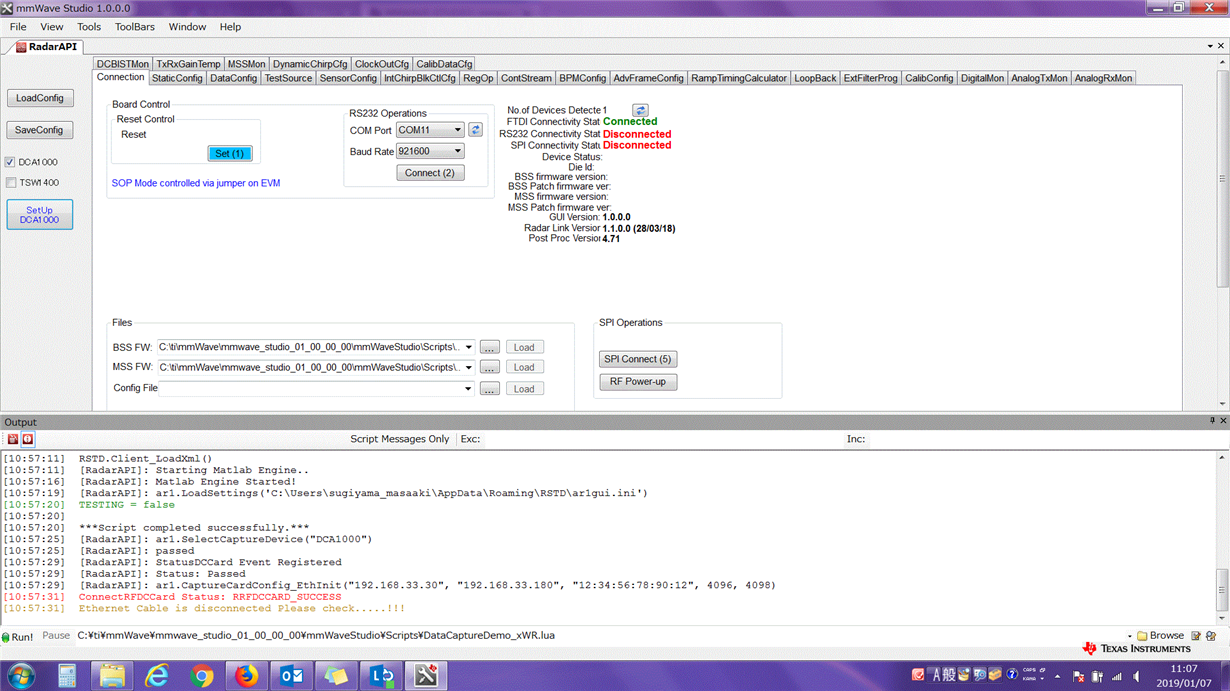Open the Tools menu
This screenshot has width=1230, height=691.
tap(89, 27)
